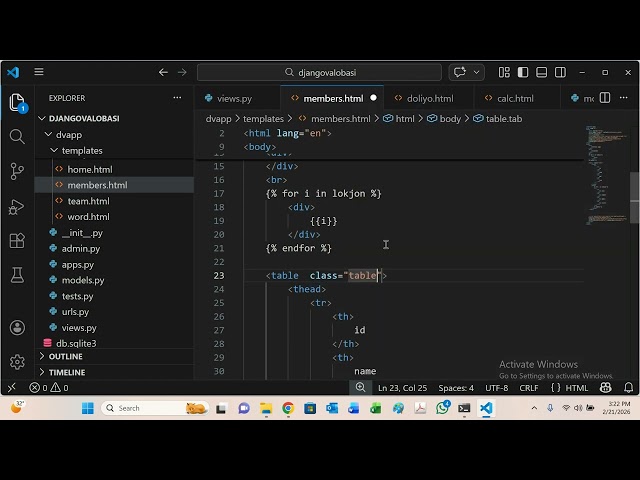Image resolution: width=640 pixels, height=480 pixels.
Task: Open editor More Actions ellipsis
Action: point(624,98)
